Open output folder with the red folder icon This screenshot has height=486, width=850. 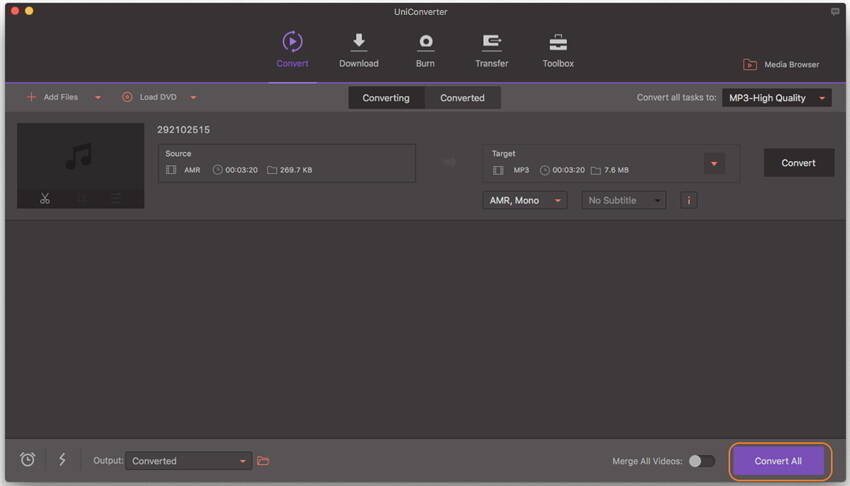263,461
